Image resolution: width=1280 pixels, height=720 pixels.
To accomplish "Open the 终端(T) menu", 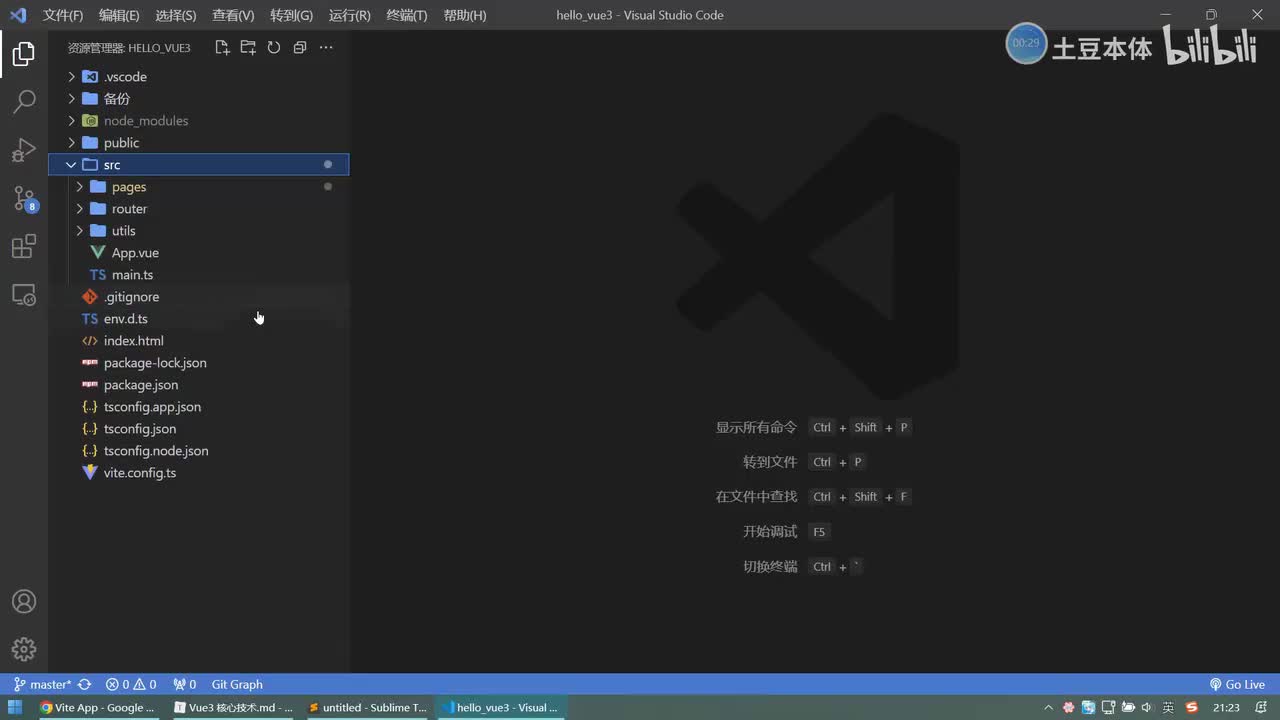I will point(406,15).
